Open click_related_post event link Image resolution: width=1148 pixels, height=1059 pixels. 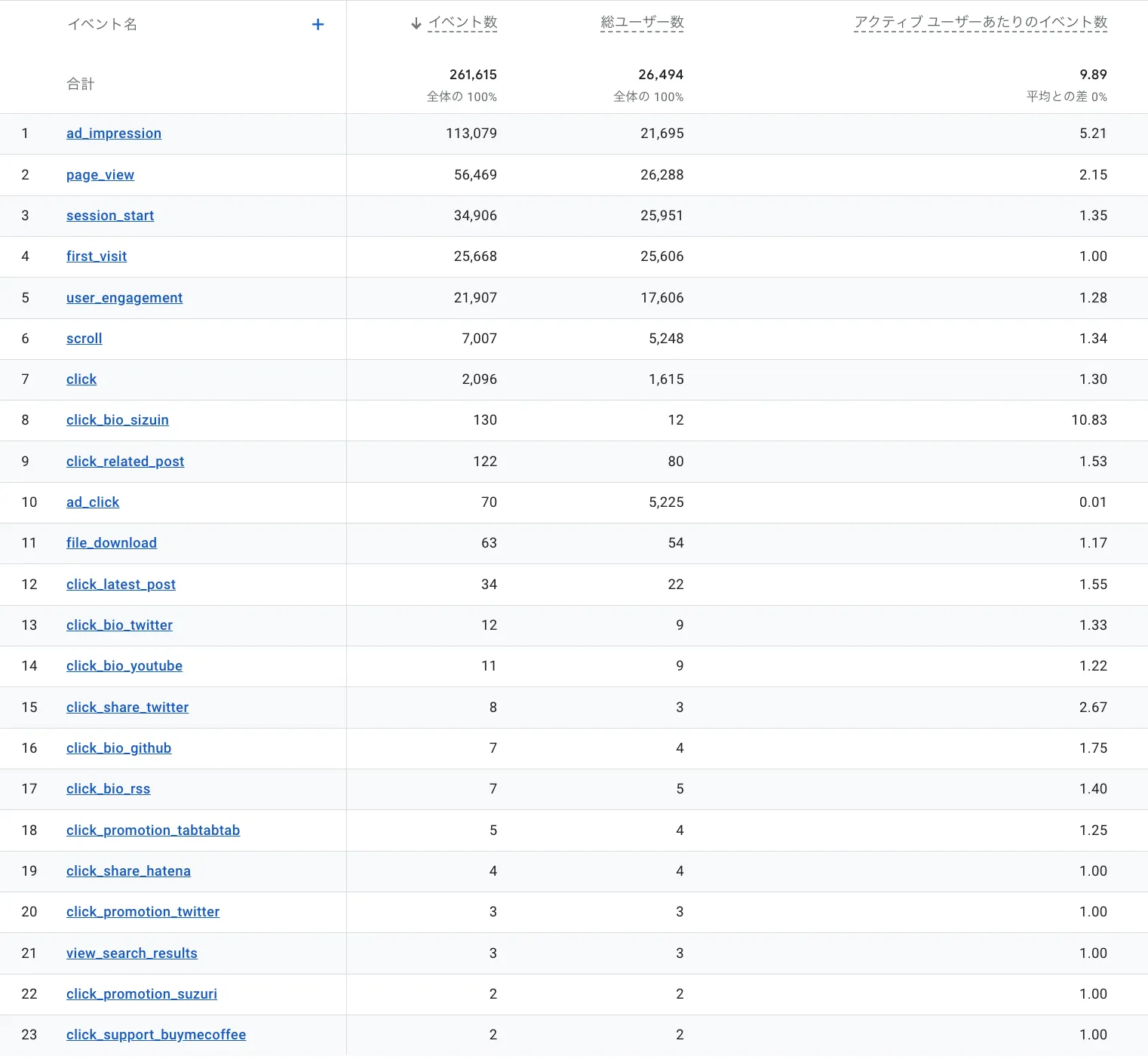point(125,462)
